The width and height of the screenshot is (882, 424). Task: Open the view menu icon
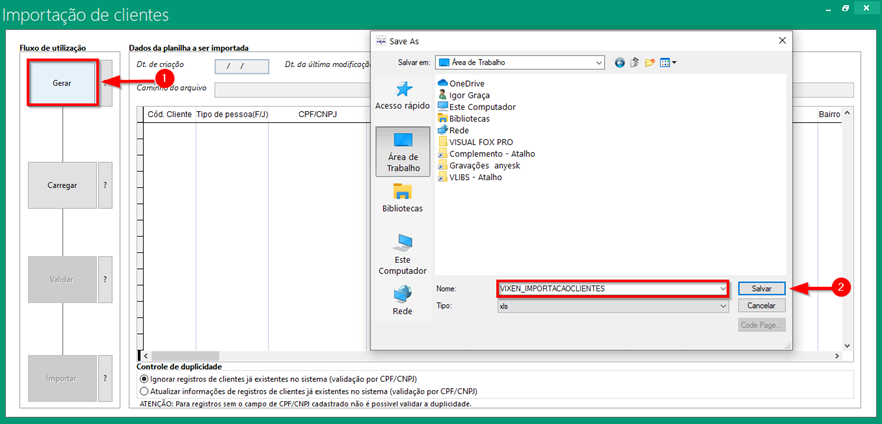(x=667, y=62)
